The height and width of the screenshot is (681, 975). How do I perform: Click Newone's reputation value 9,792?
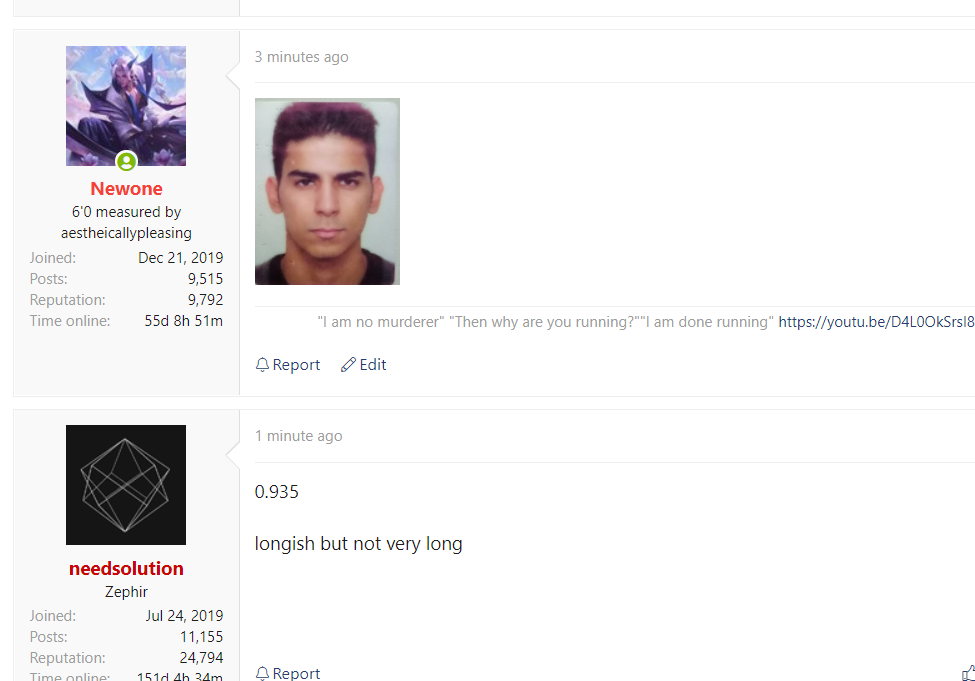[x=205, y=300]
